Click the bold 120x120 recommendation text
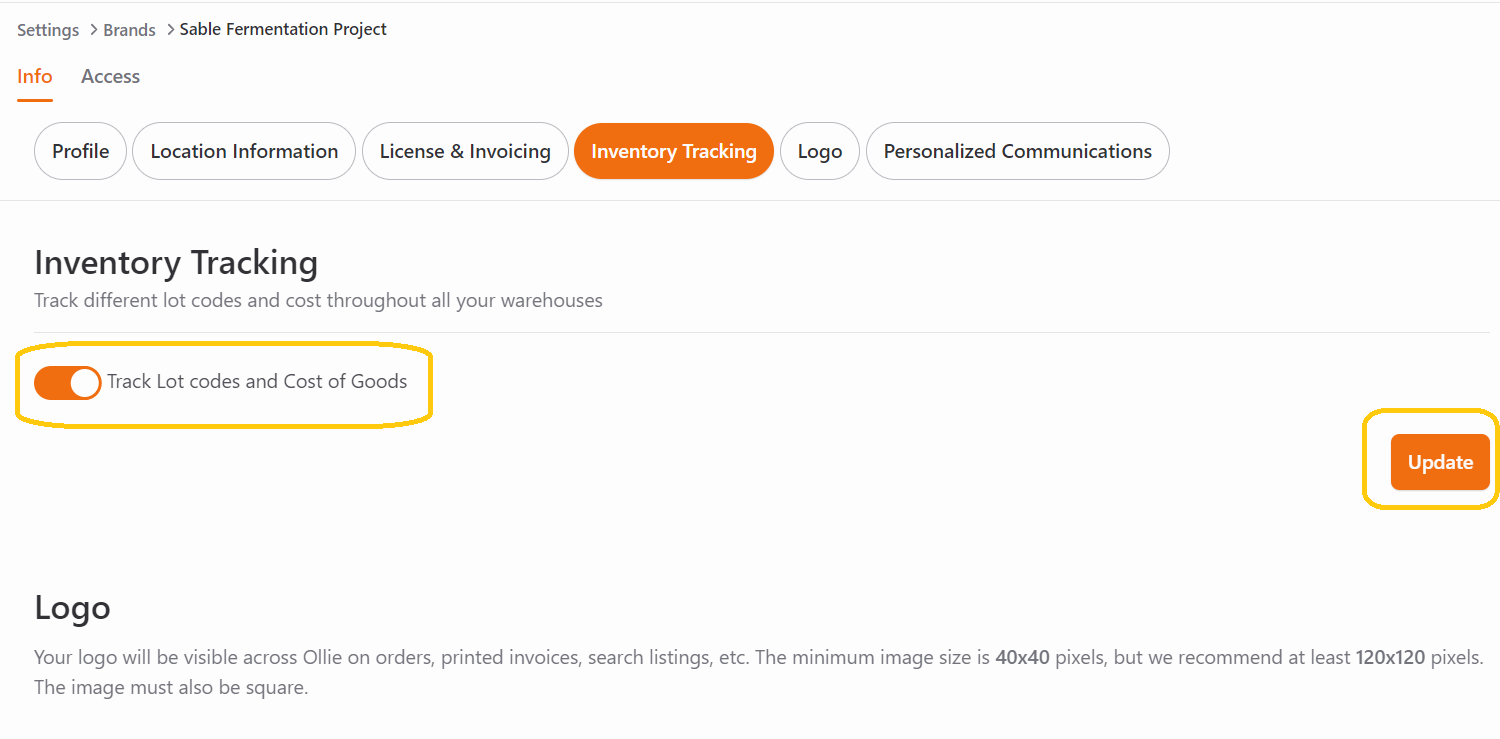 pyautogui.click(x=1390, y=658)
